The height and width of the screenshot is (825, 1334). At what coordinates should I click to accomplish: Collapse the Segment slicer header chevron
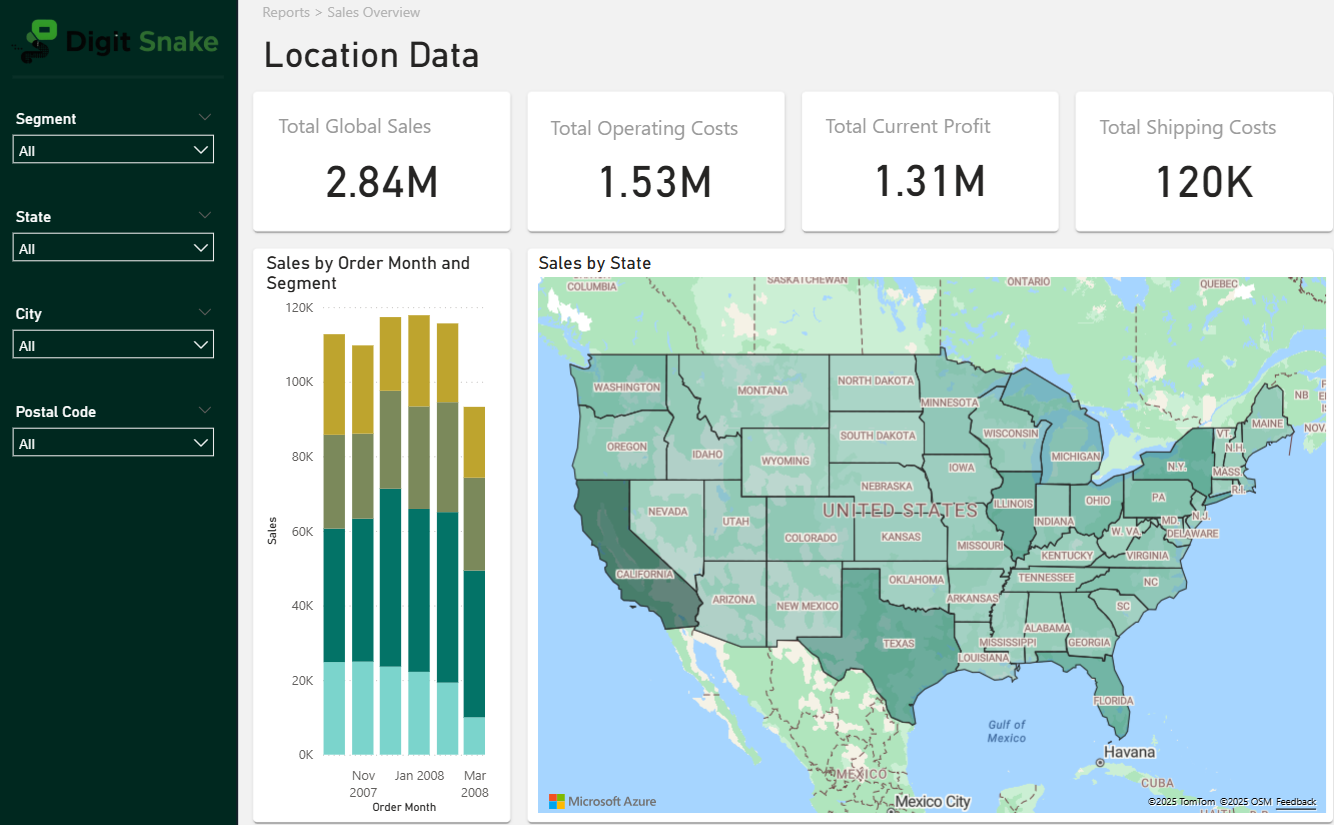coord(205,118)
